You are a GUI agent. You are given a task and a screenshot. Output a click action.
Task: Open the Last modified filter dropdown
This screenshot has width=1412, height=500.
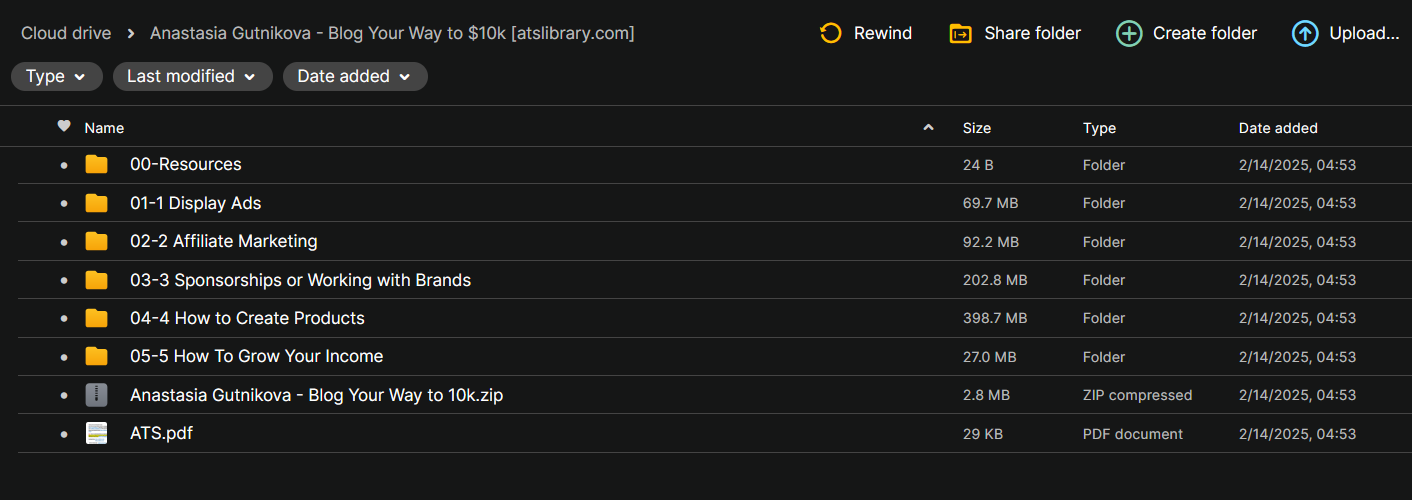click(x=192, y=77)
